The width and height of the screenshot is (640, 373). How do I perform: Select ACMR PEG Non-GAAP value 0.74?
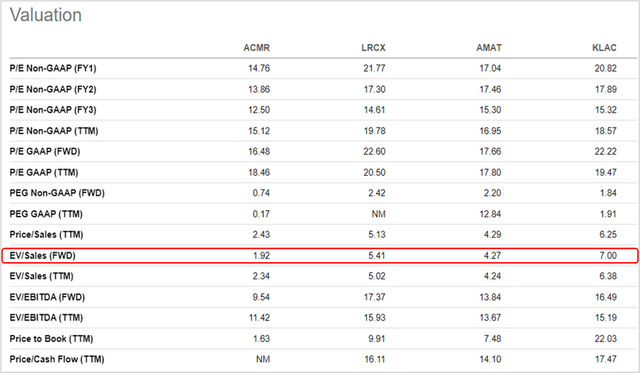click(261, 193)
